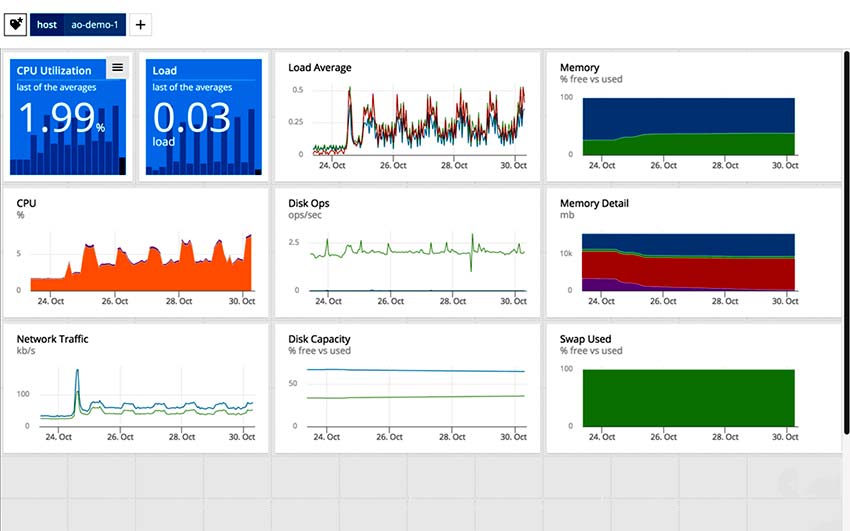Click the Swap Used green chart
Viewport: 850px width, 531px height.
coord(688,397)
